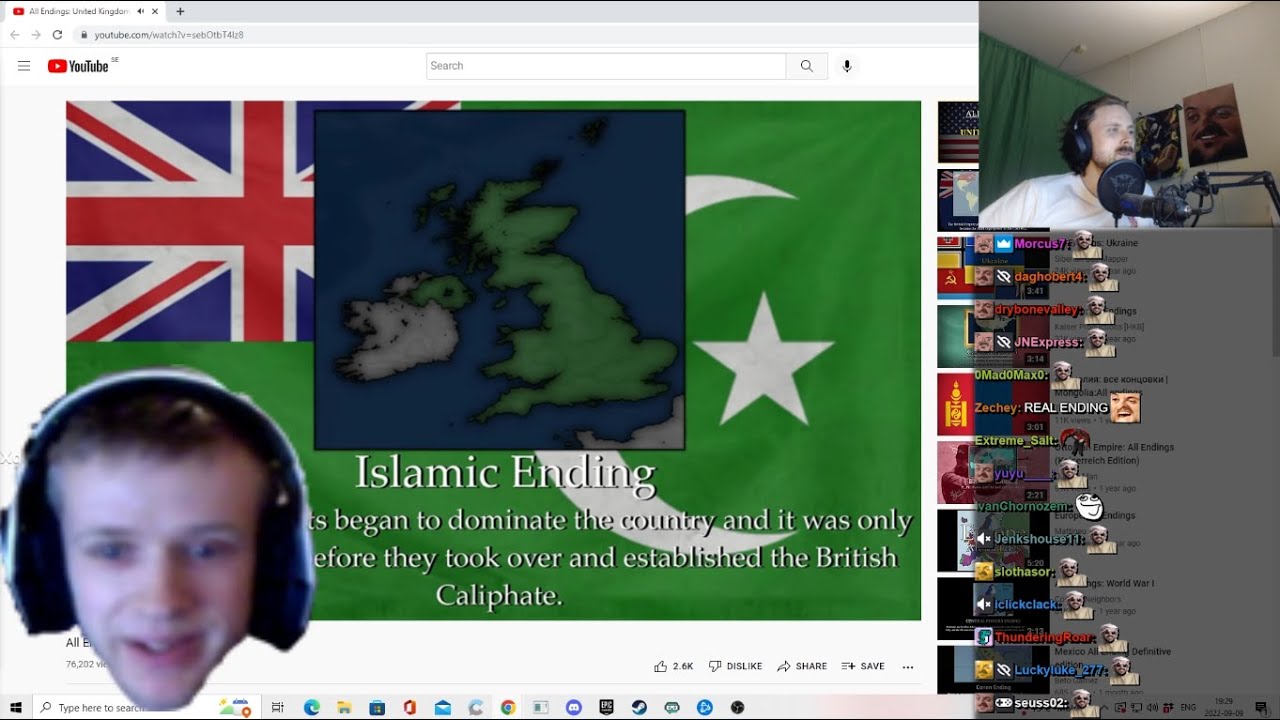
Task: Reload the page with refresh icon
Action: coord(57,35)
